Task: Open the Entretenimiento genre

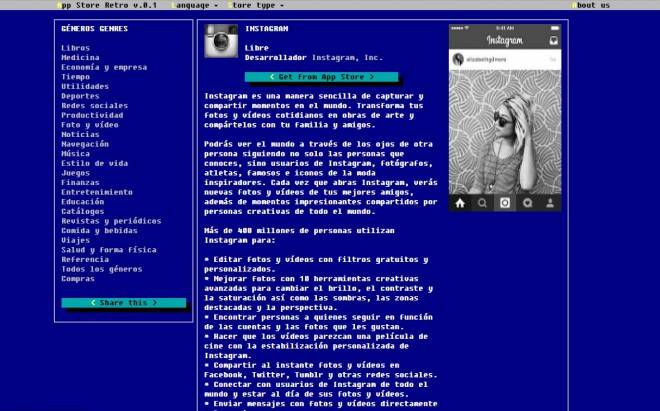Action: 97,192
